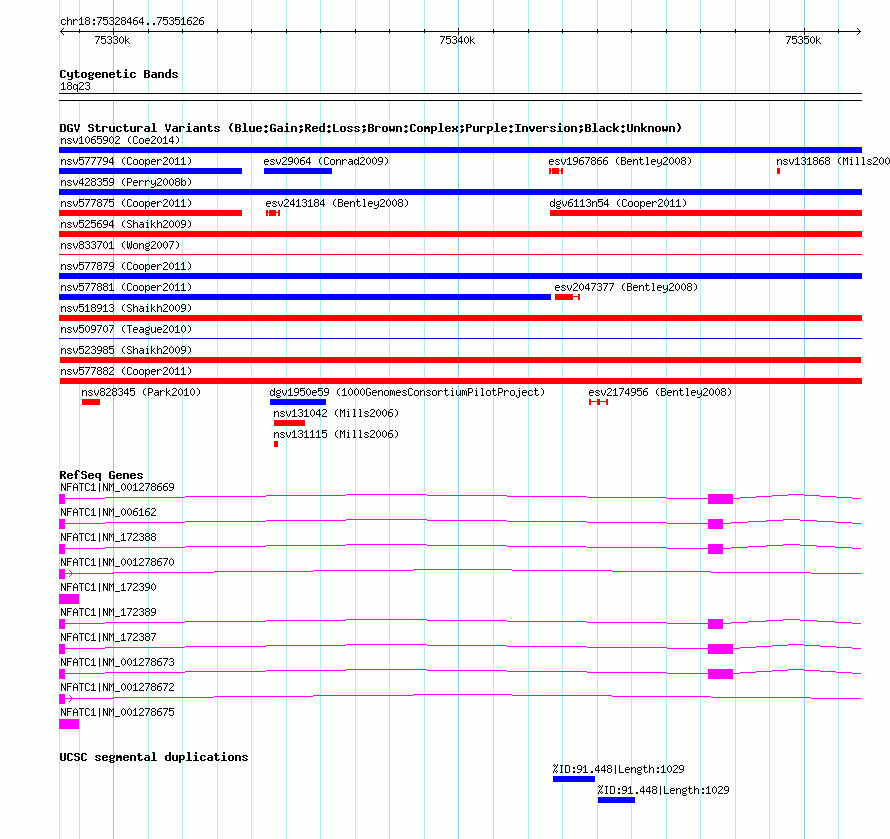Click NFATC1|NM_172388 gene label
Screen dimensions: 890x839
point(108,537)
